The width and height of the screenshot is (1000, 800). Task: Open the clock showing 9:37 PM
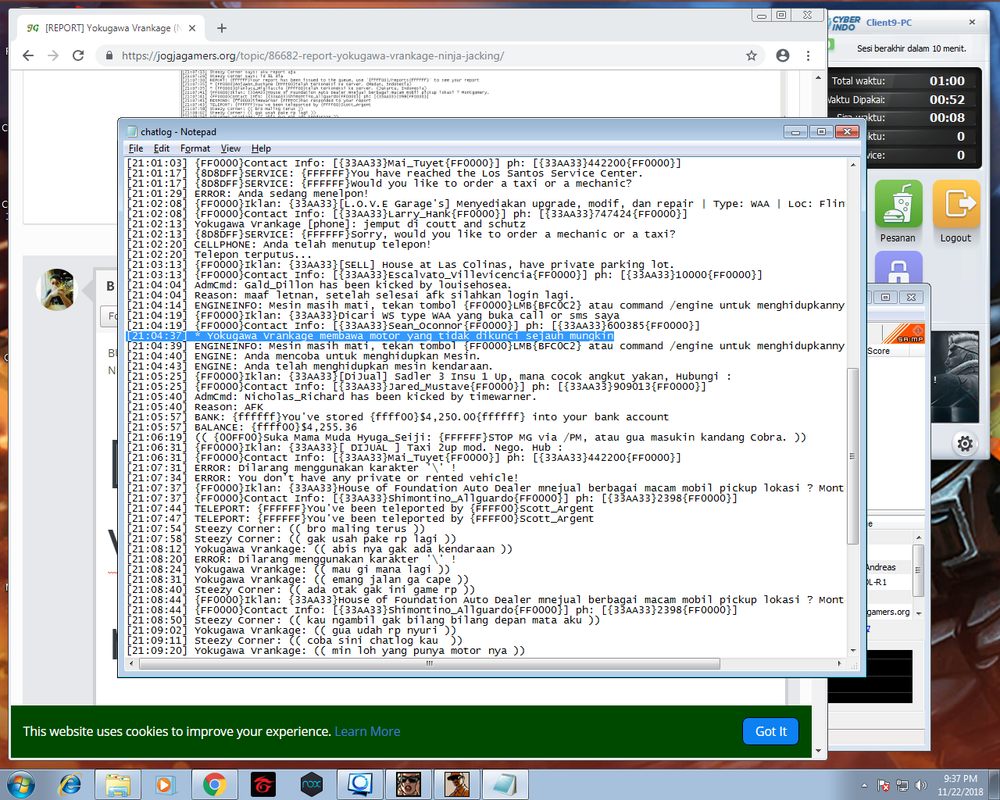point(960,785)
